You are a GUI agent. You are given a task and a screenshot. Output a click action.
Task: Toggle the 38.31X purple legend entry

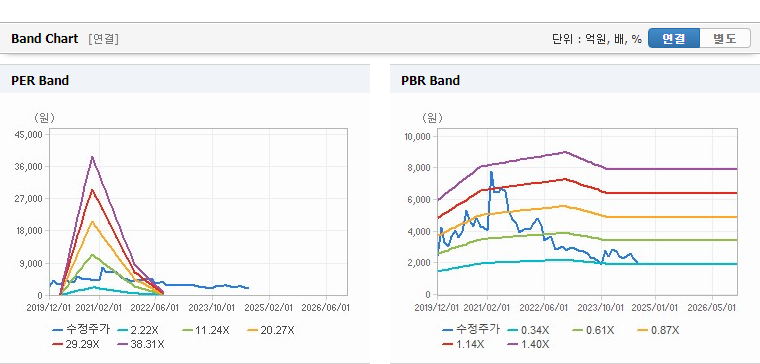tap(141, 344)
